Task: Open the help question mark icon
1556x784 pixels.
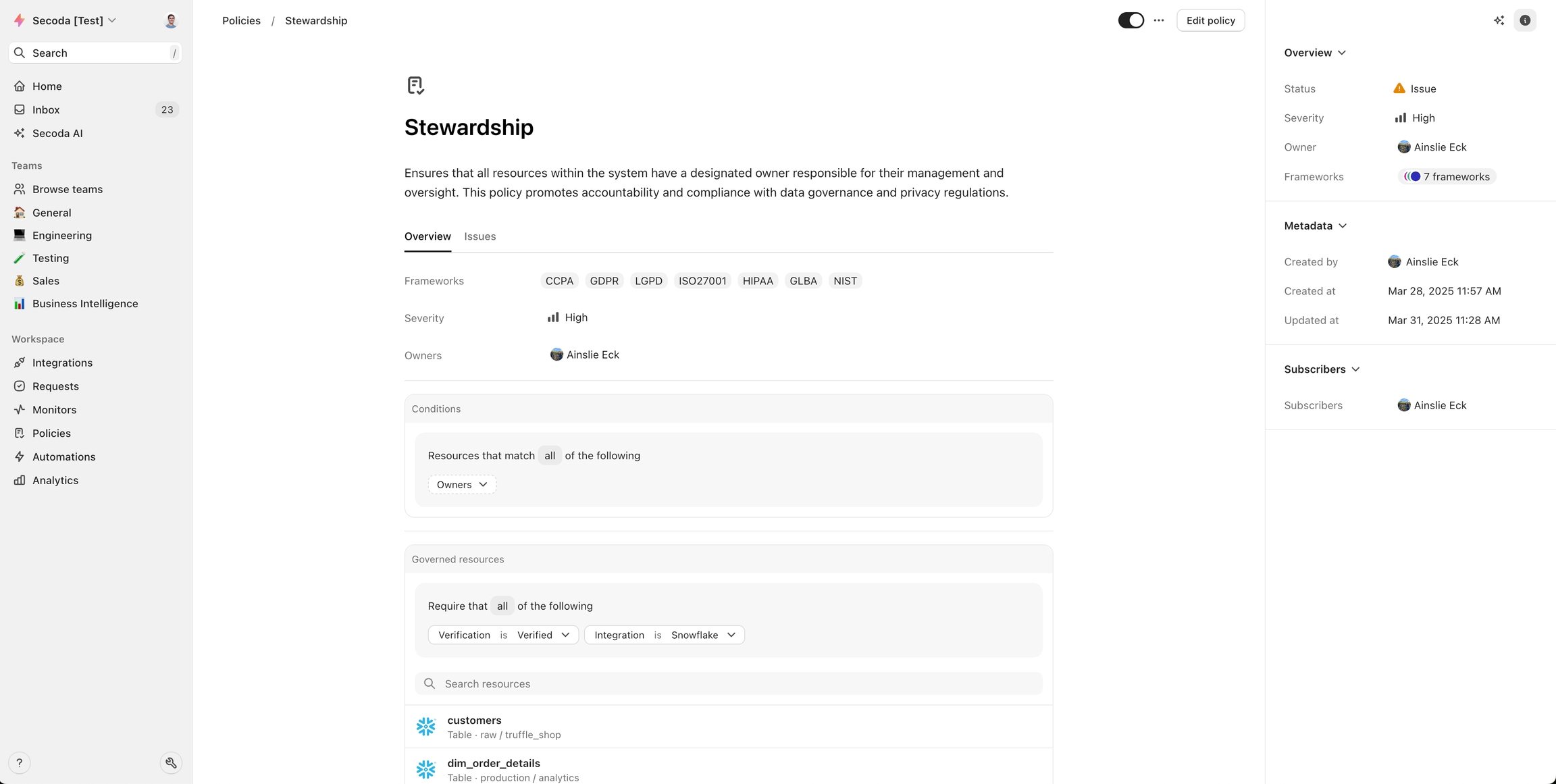Action: pyautogui.click(x=20, y=763)
